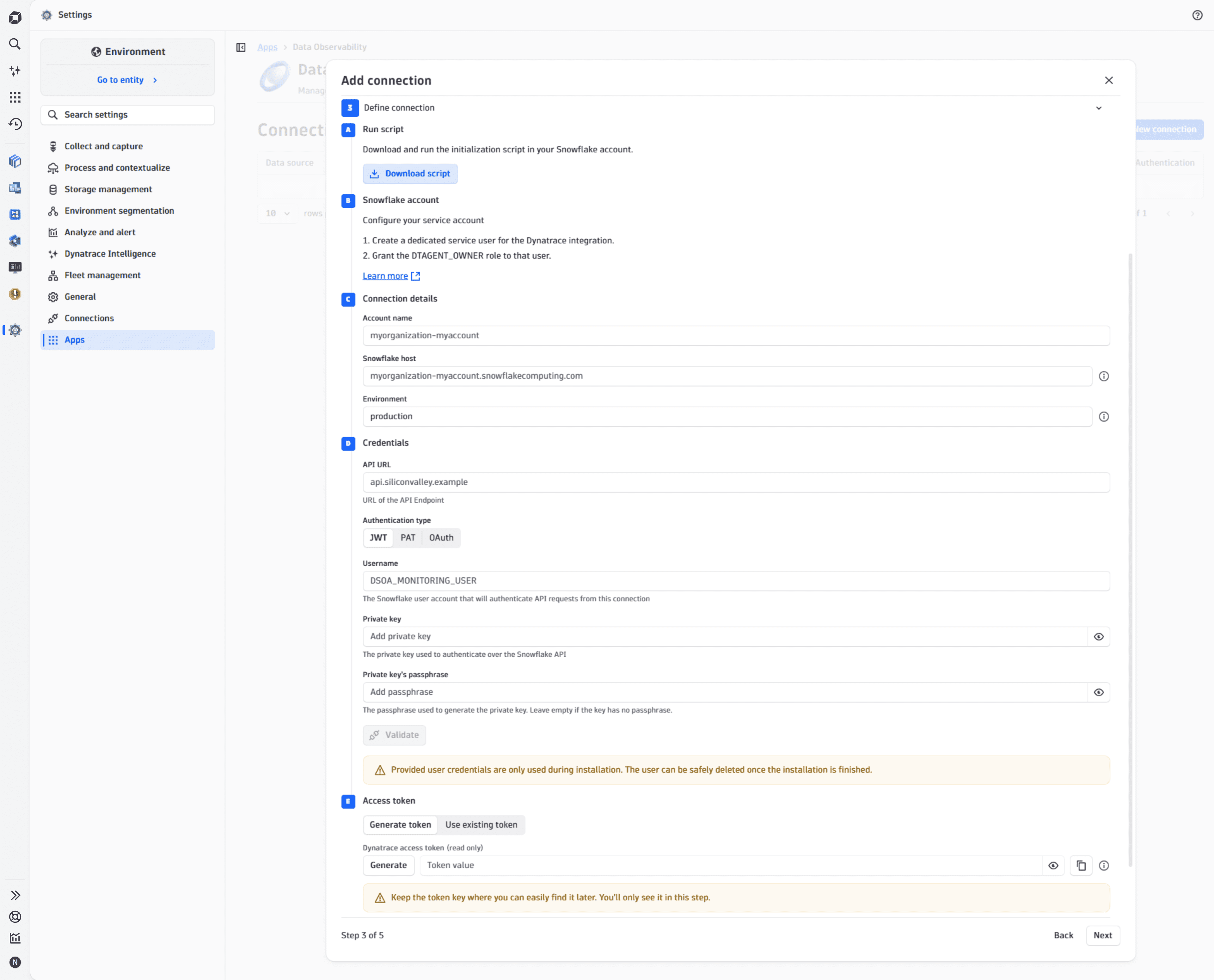Switch to Generate token tab
Viewport: 1214px width, 980px height.
[400, 825]
